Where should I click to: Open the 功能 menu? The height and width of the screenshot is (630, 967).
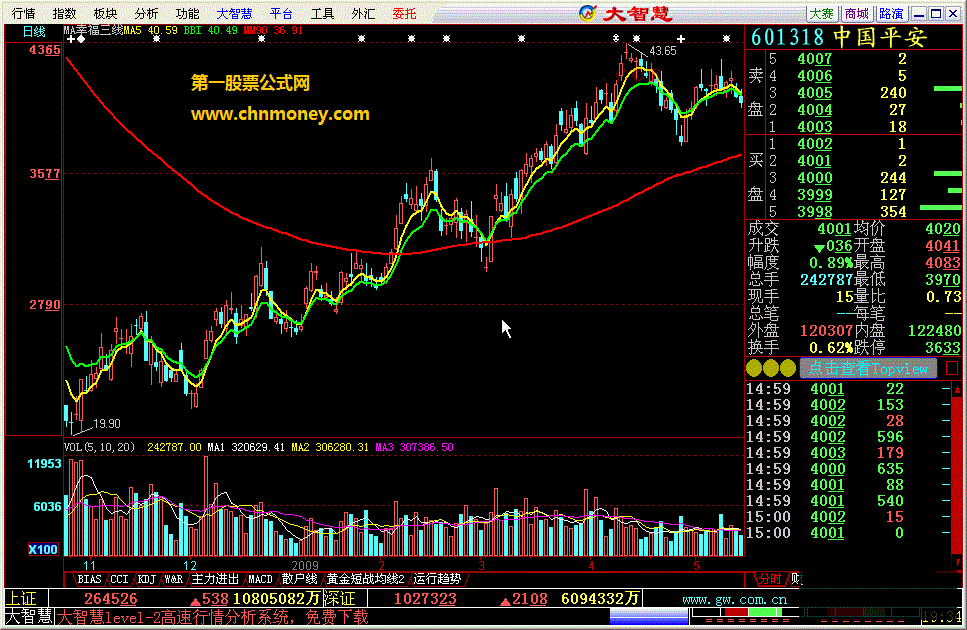[x=187, y=13]
